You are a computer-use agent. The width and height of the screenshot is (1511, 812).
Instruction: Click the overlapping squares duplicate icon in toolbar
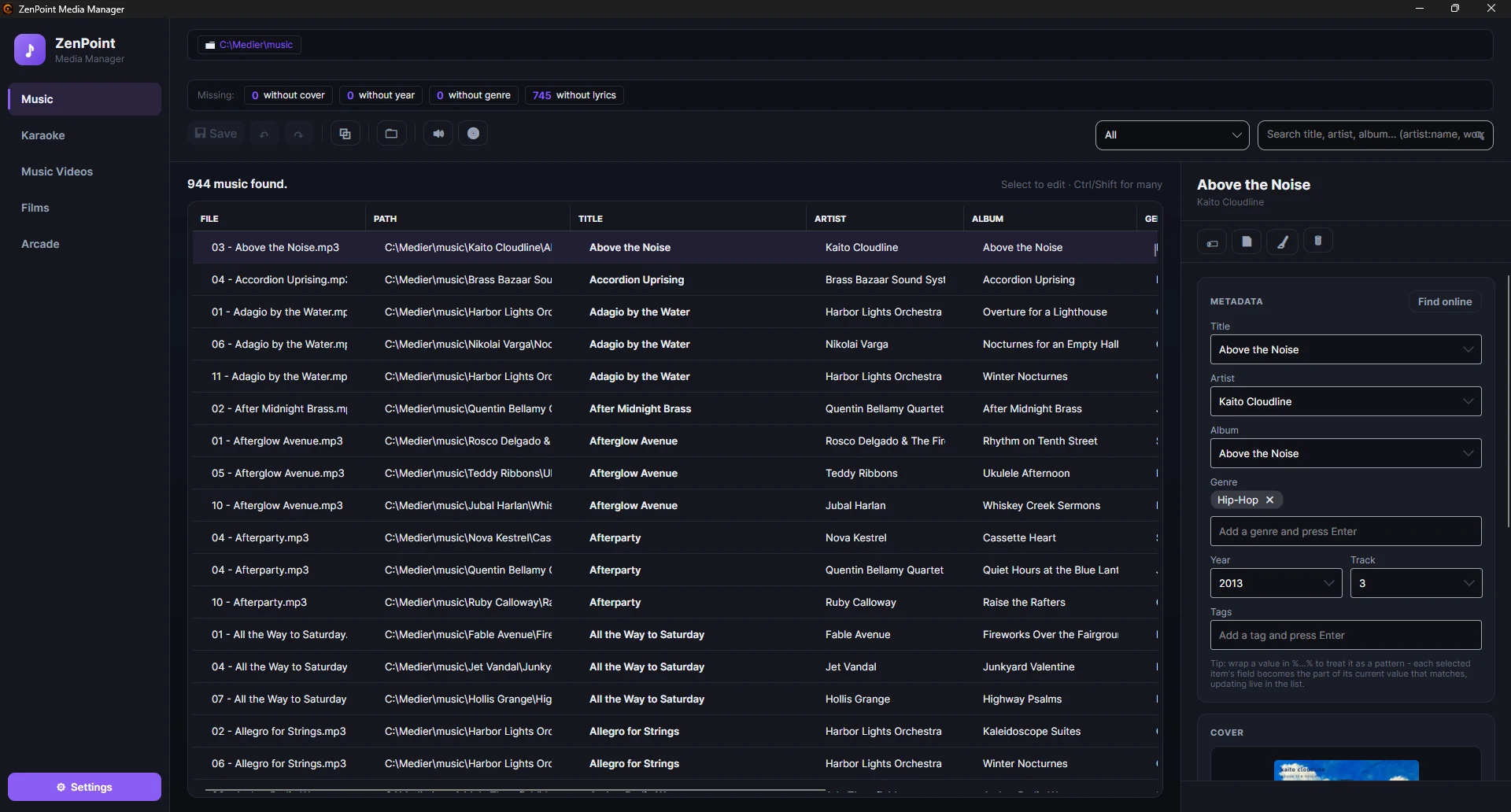(x=345, y=134)
